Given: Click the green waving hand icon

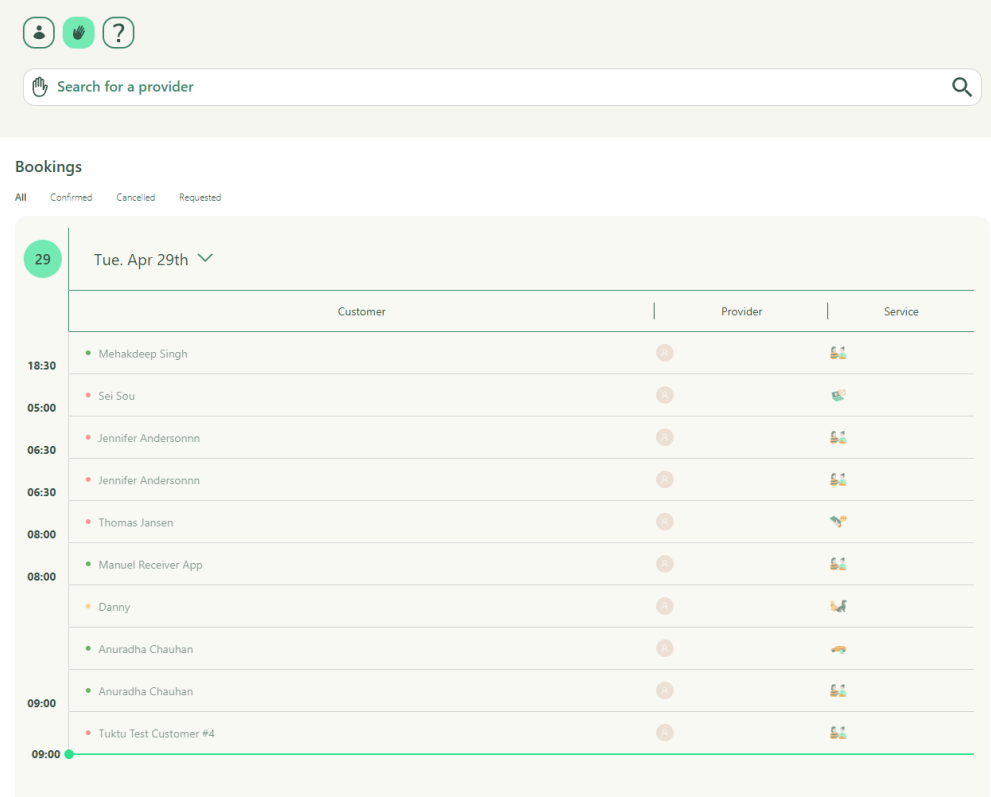Looking at the screenshot, I should pyautogui.click(x=78, y=33).
